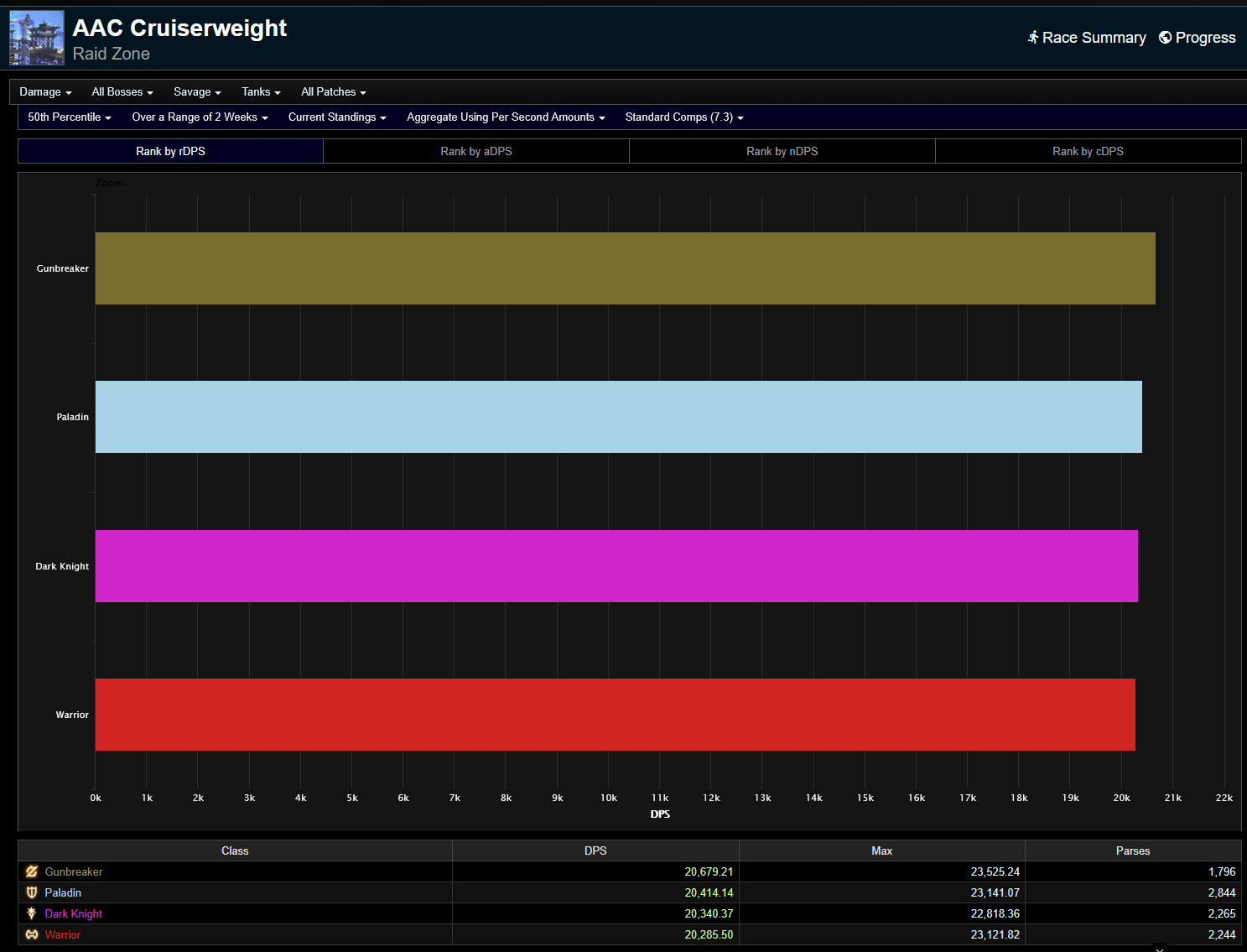Click the Gunbreaker label on the chart axis

tap(63, 268)
